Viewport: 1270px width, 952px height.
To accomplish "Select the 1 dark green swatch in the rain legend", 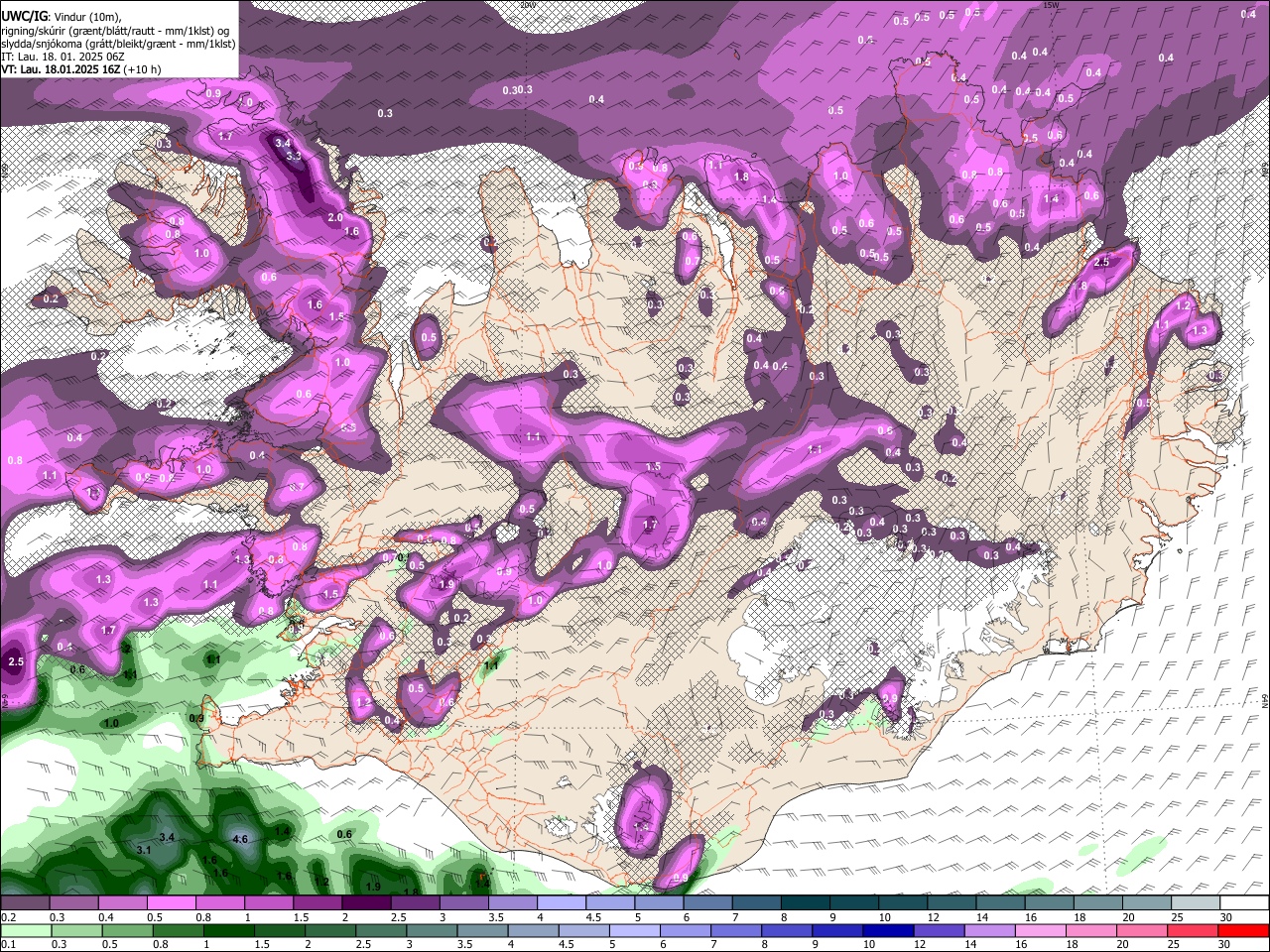I will click(x=228, y=930).
